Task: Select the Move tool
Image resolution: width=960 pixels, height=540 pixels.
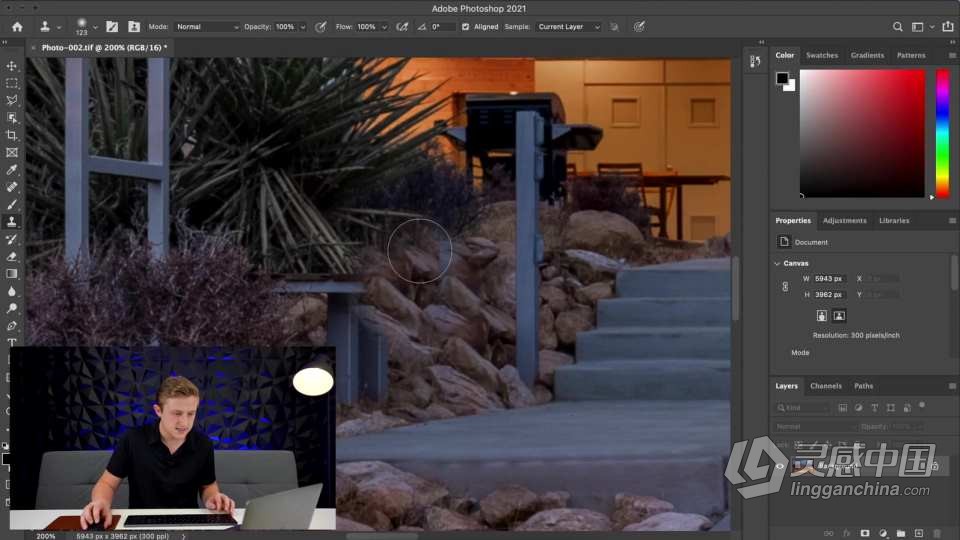Action: 12,66
